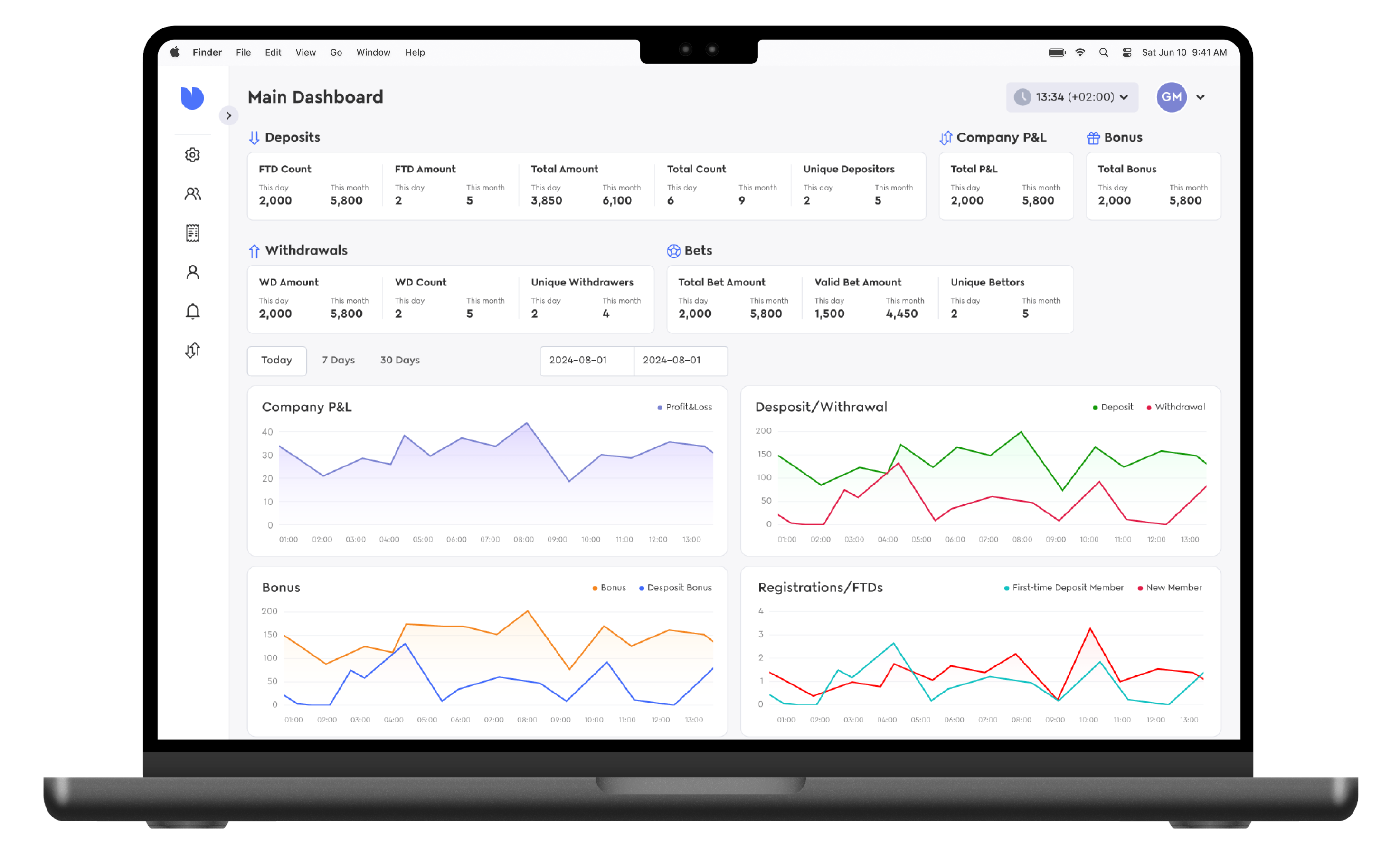1400x855 pixels.
Task: Click the FTD Count heading
Action: 284,169
